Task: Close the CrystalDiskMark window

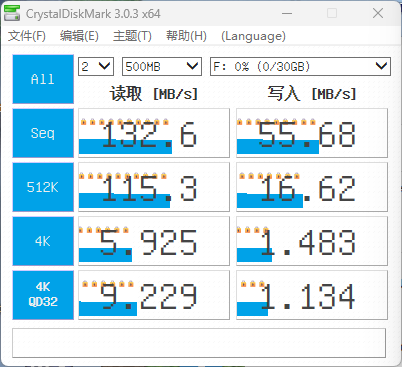Action: click(x=378, y=14)
